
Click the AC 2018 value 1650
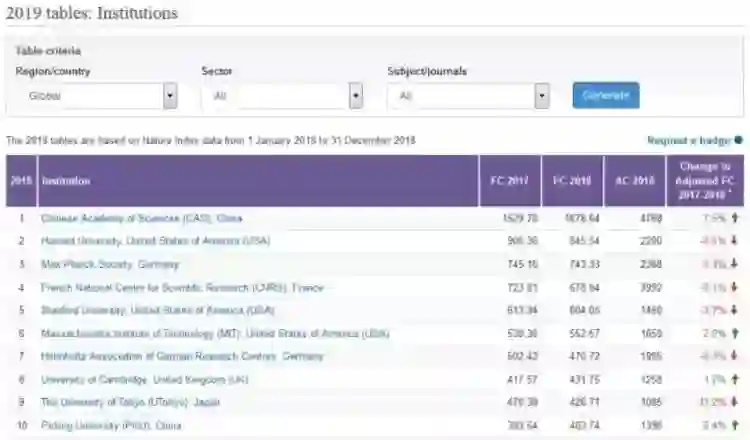[651, 333]
